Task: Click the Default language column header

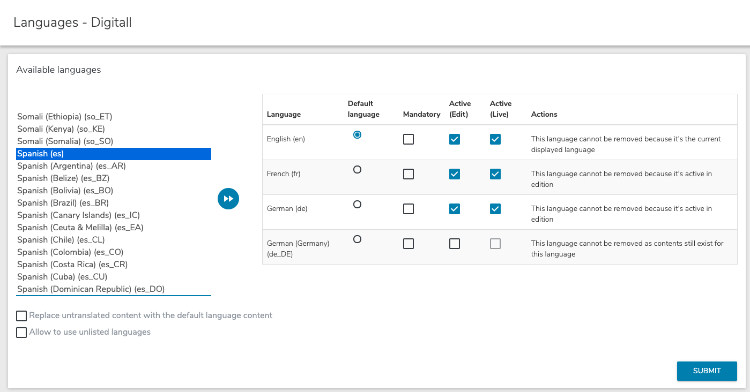Action: pyautogui.click(x=364, y=109)
